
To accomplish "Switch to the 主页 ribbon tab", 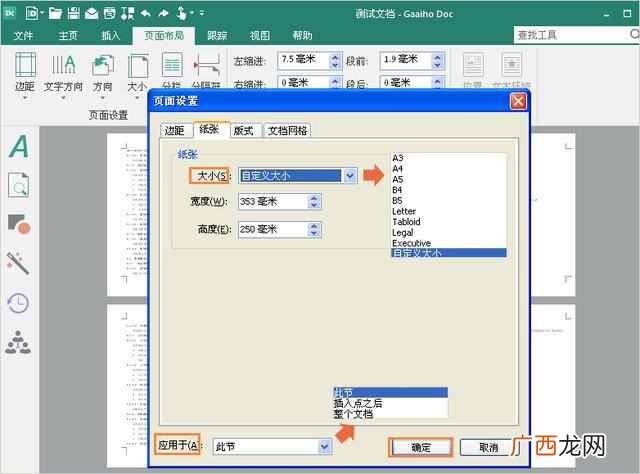I will [x=68, y=36].
